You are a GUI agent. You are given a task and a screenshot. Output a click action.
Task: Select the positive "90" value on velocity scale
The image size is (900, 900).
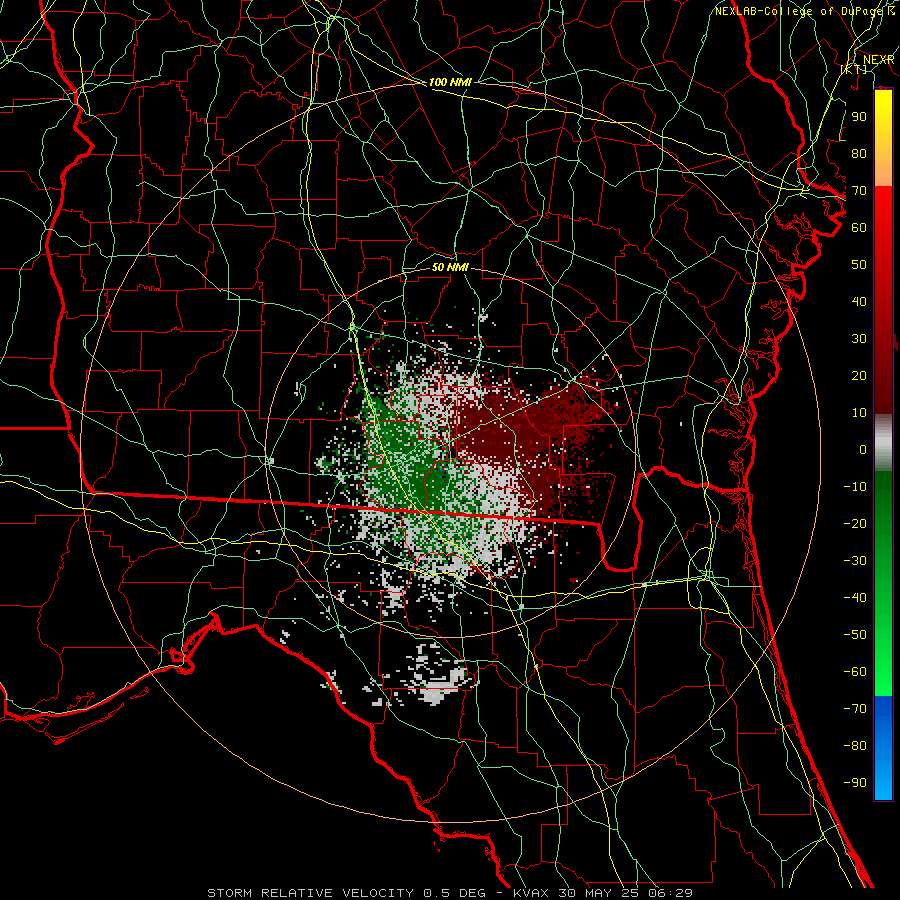point(859,117)
